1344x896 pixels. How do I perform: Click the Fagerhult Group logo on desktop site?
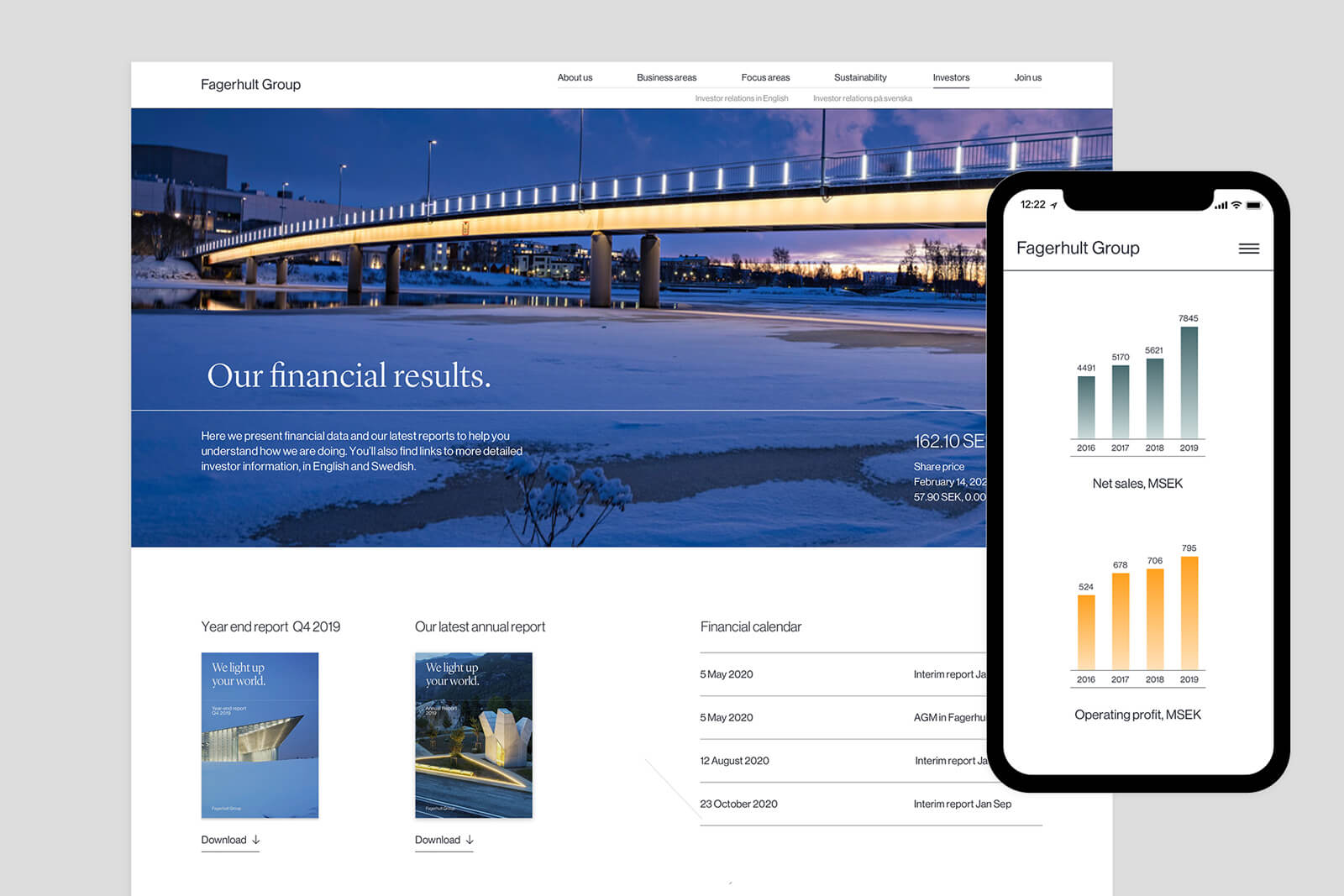[250, 85]
